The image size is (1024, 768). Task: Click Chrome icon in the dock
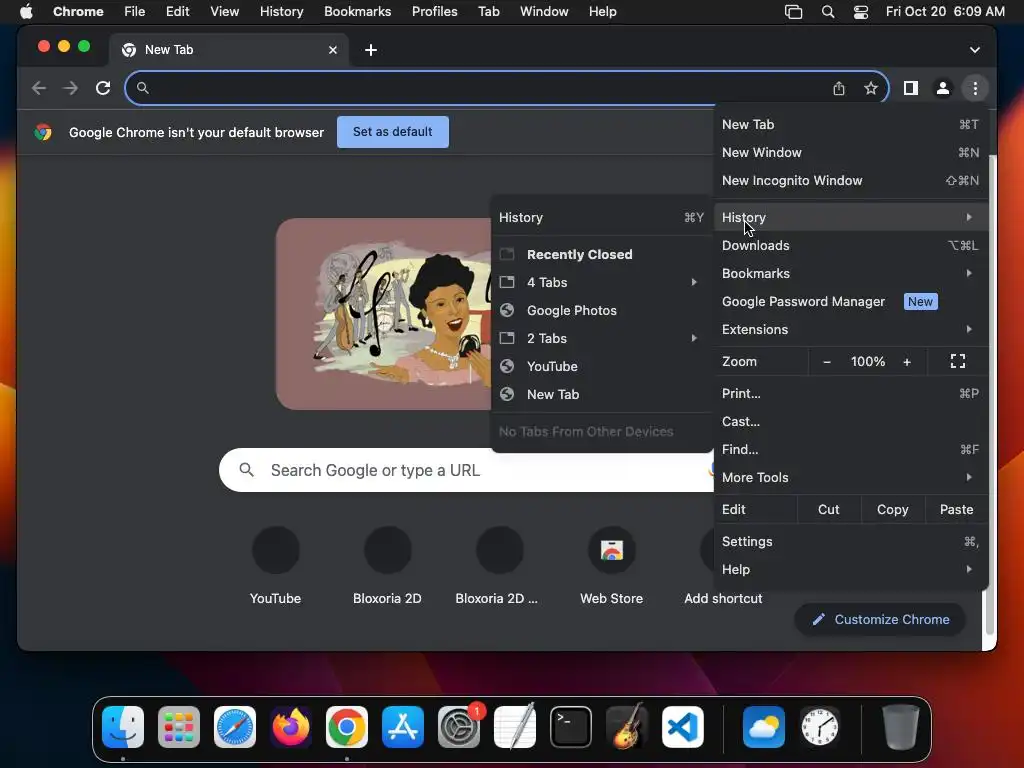[347, 727]
